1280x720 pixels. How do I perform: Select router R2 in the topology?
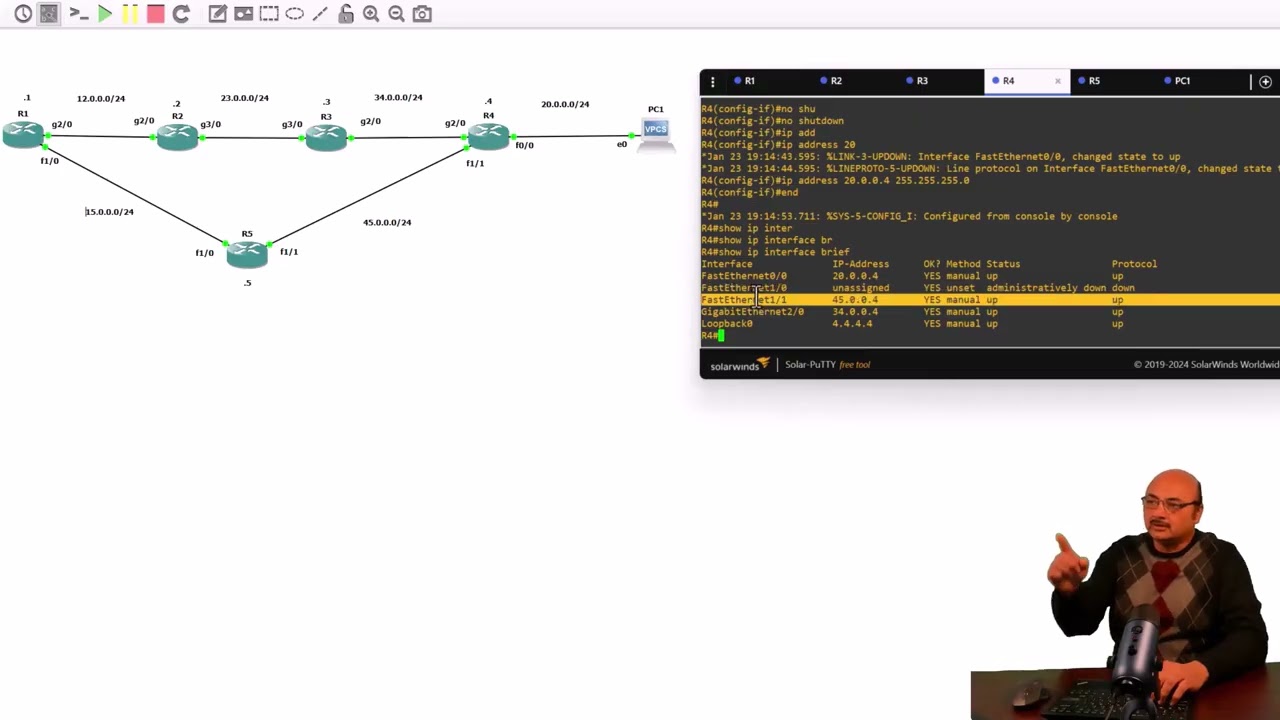177,138
